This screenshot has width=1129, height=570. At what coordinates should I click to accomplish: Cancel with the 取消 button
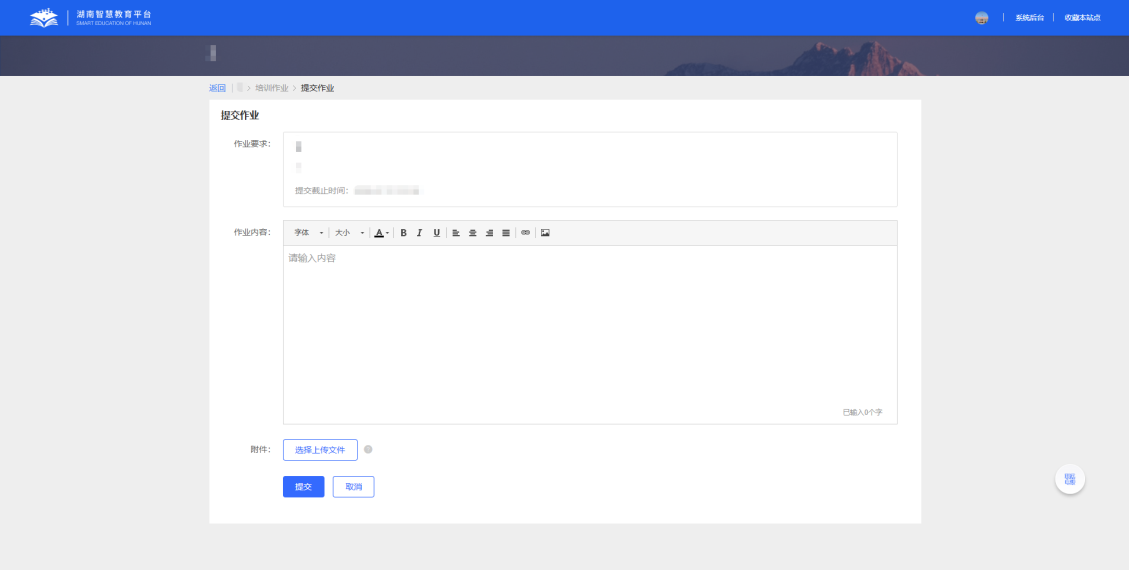click(354, 487)
